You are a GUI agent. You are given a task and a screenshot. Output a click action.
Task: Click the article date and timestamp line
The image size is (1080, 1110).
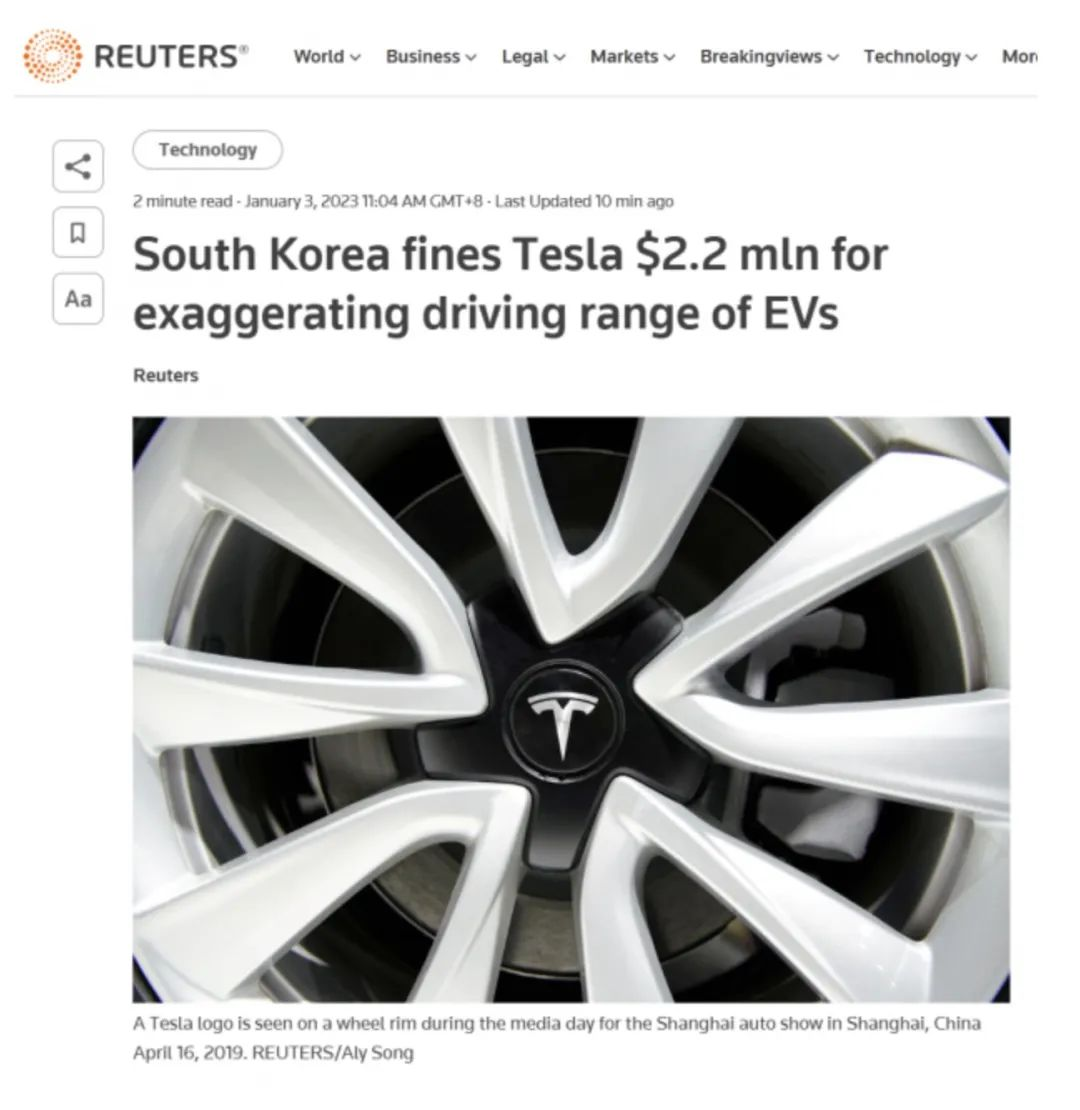click(403, 202)
